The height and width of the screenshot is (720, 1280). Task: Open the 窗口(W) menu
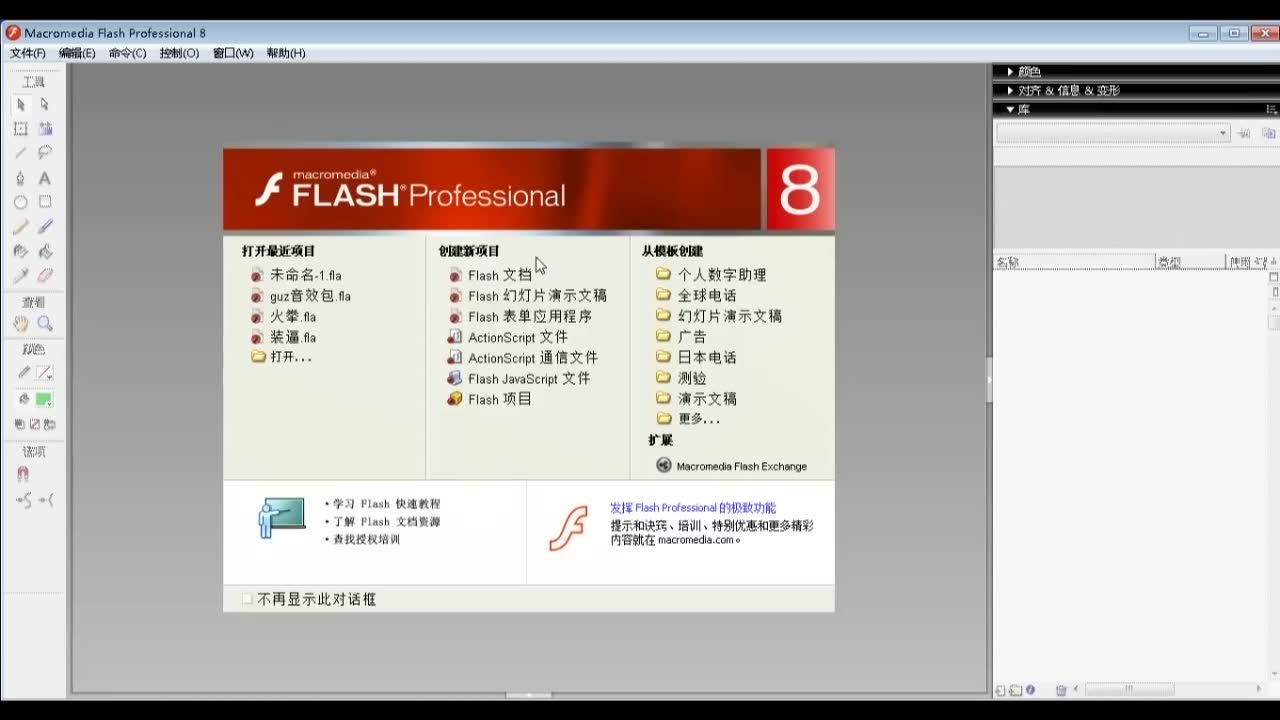point(233,53)
